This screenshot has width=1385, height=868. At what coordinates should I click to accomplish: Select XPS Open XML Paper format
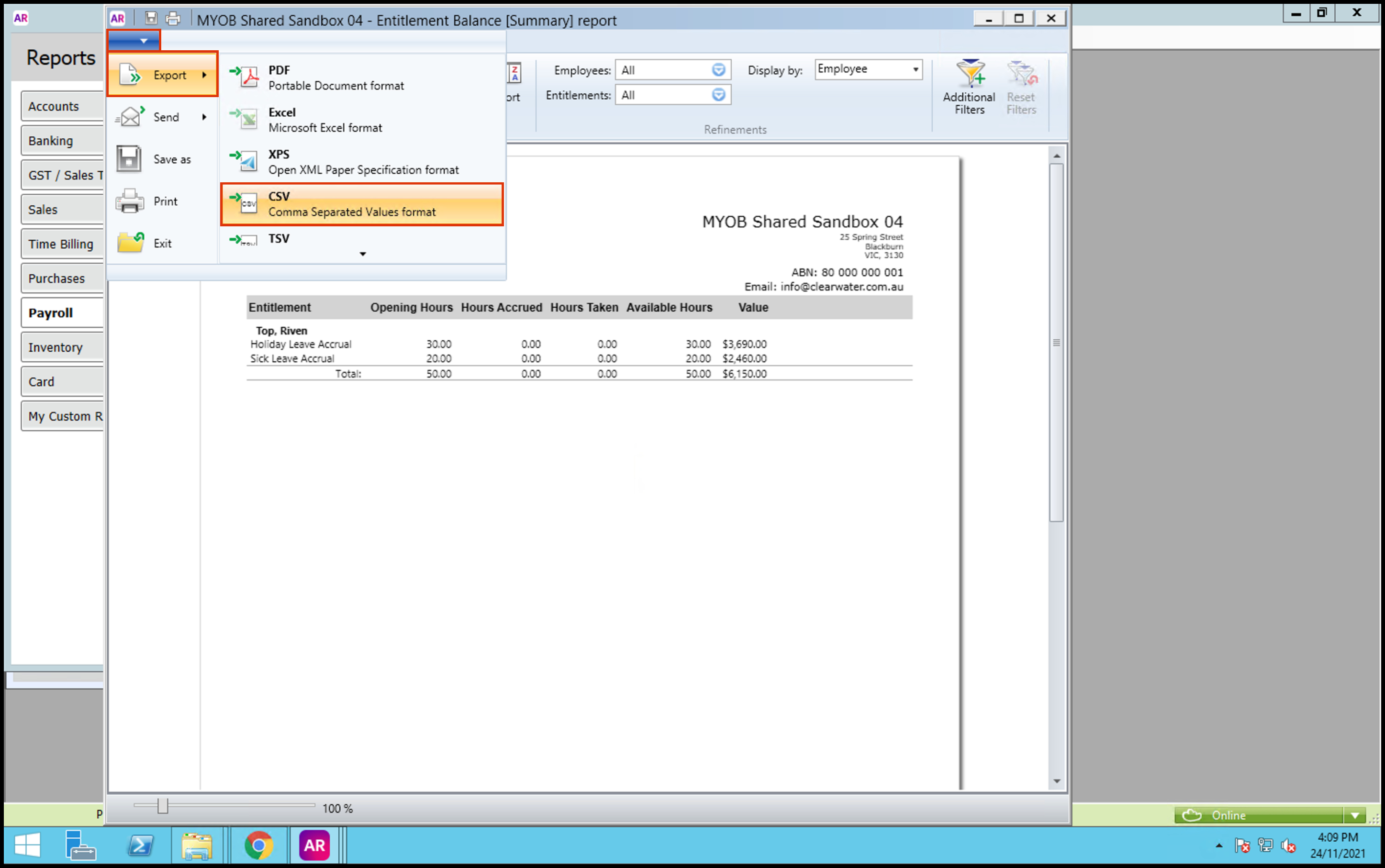click(362, 162)
